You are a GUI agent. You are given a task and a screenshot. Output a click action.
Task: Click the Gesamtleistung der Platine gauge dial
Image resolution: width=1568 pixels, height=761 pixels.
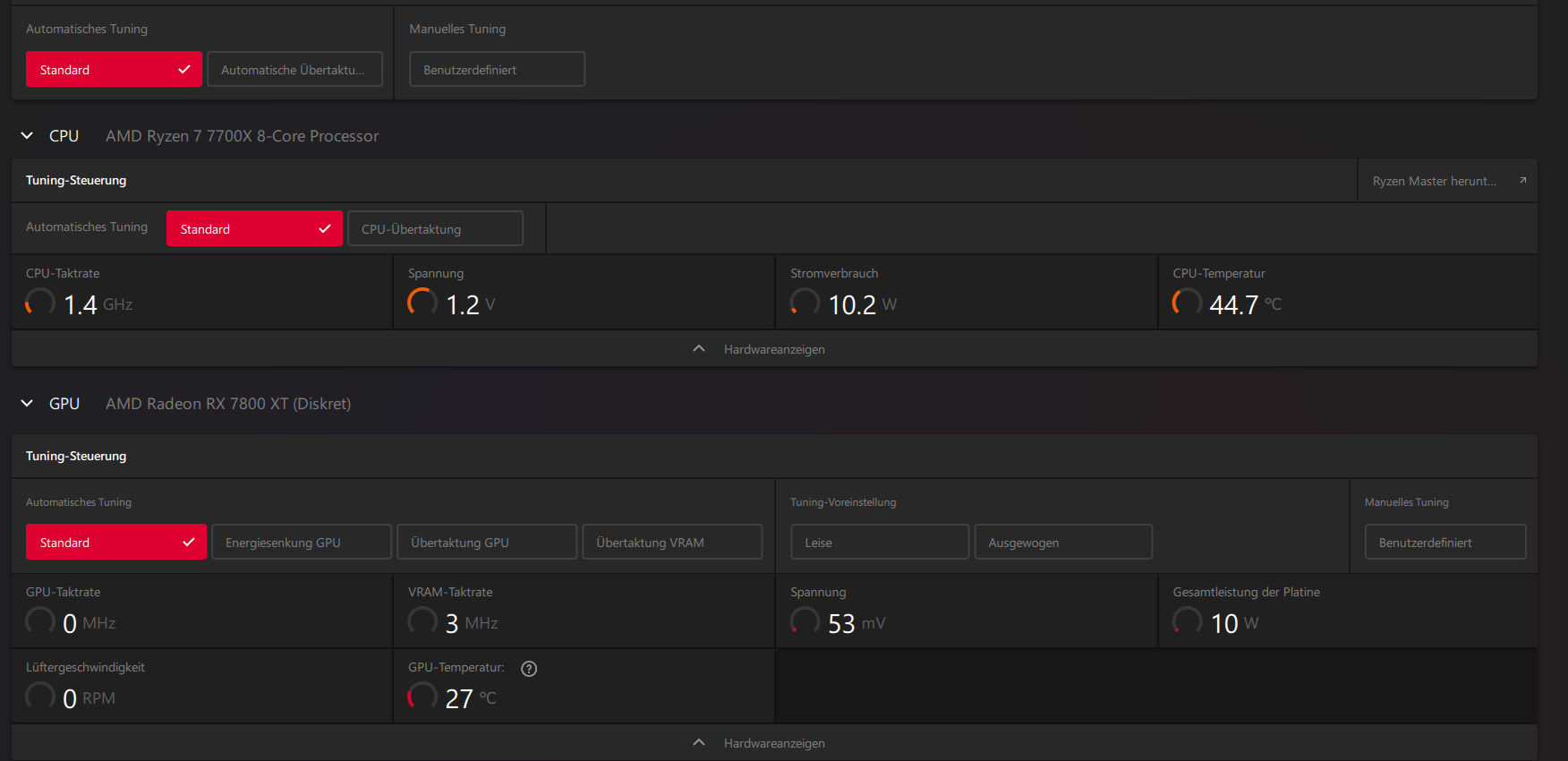[1187, 621]
